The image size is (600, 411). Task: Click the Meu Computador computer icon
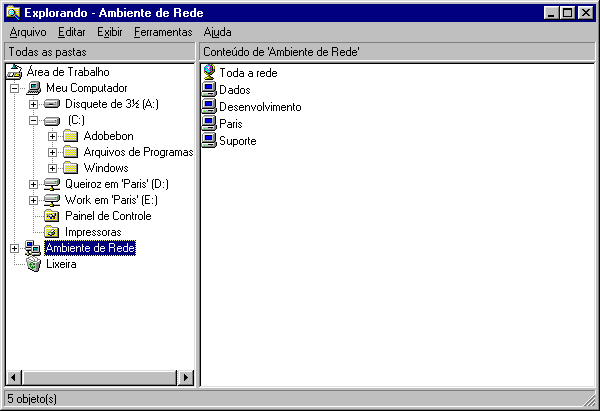34,88
